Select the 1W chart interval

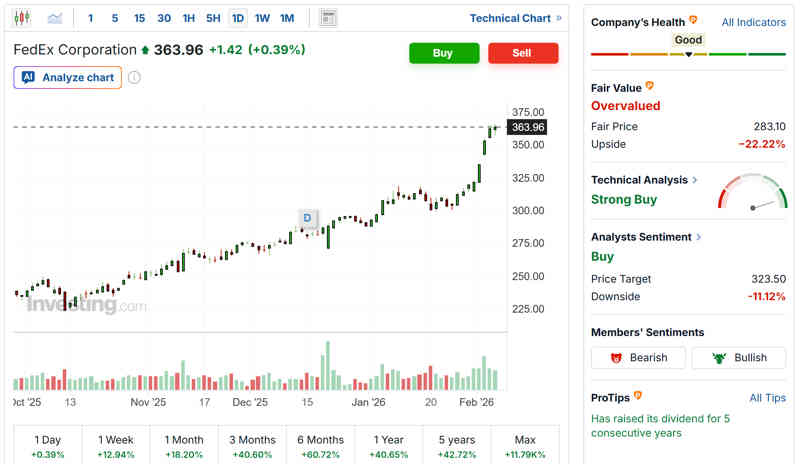[x=262, y=18]
